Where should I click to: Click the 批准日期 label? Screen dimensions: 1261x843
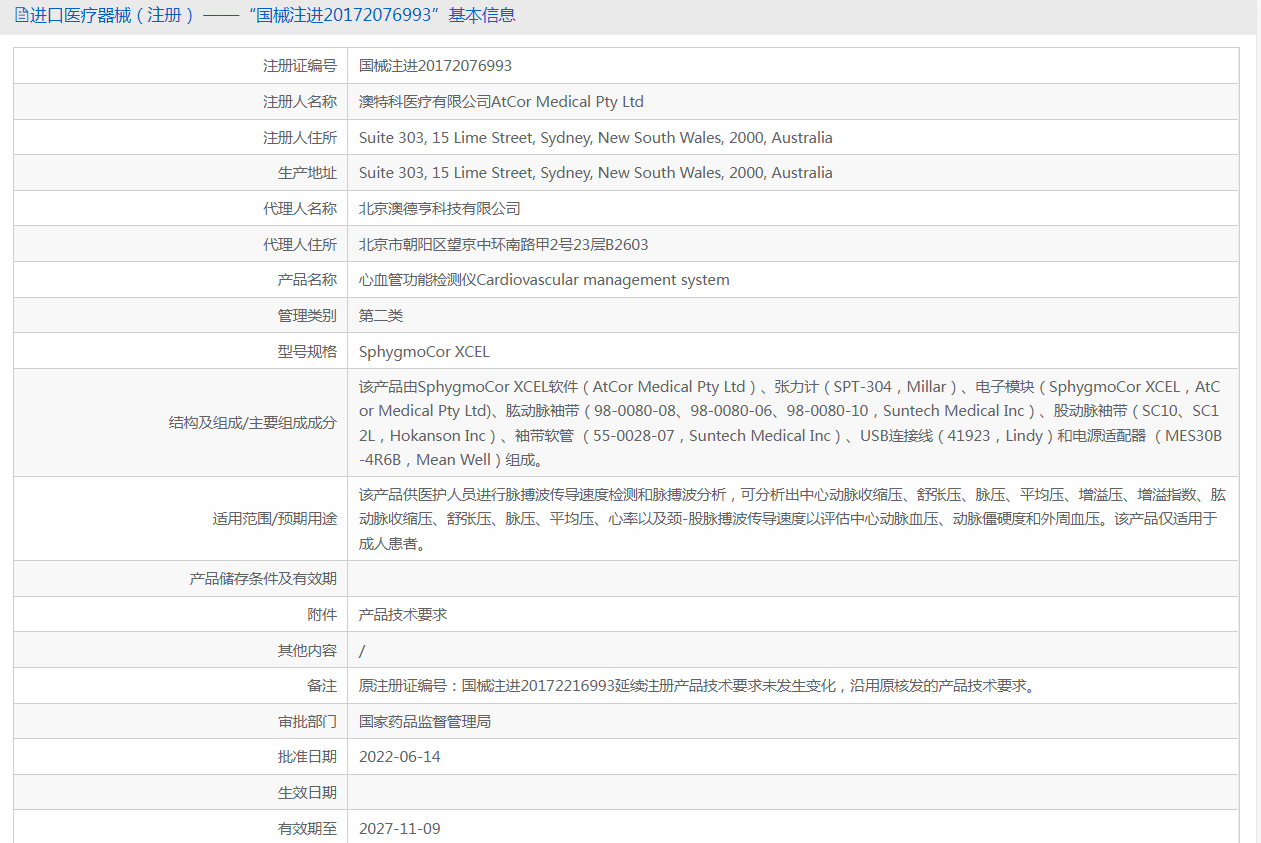click(308, 757)
